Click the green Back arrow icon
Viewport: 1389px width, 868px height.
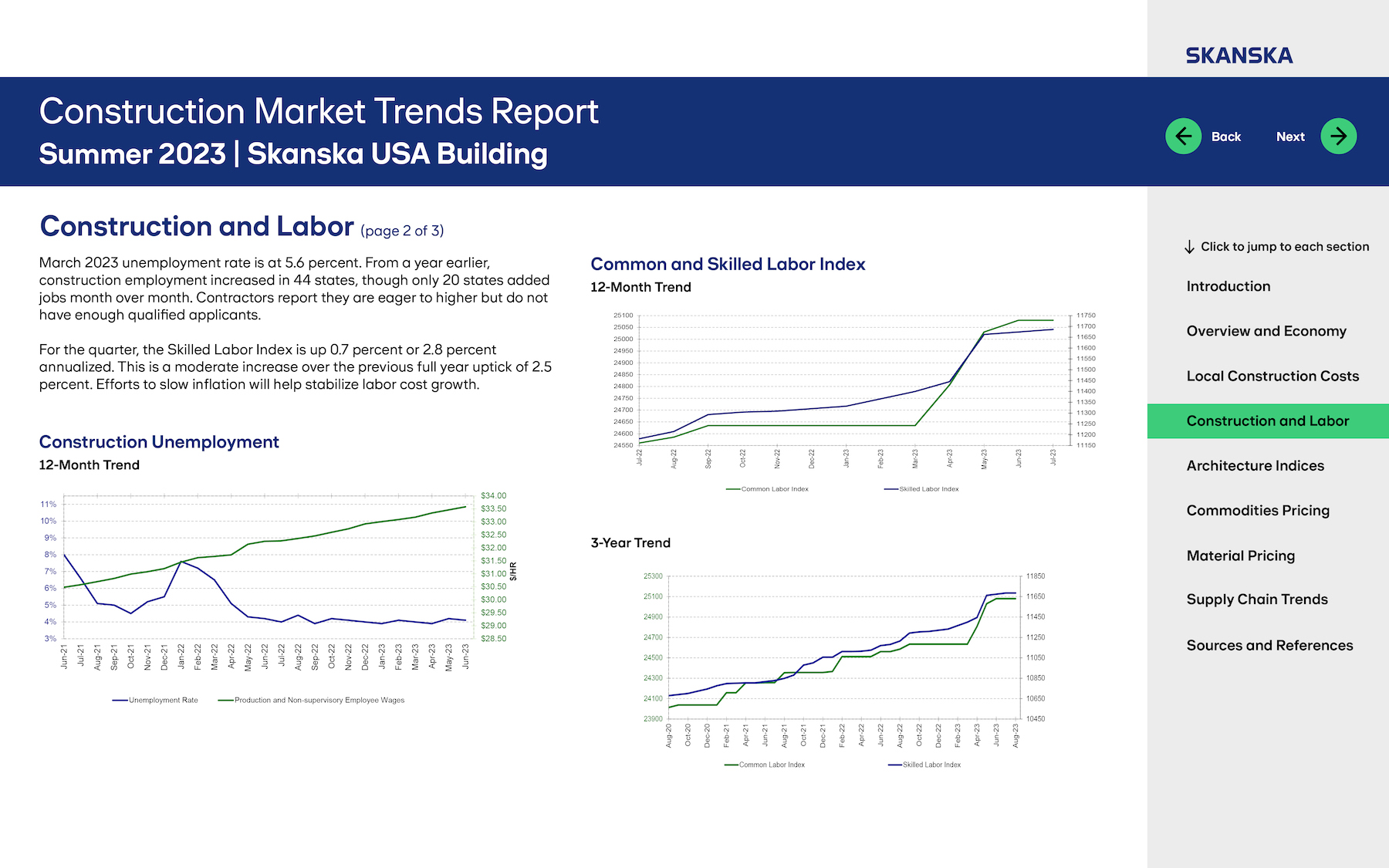click(1183, 137)
